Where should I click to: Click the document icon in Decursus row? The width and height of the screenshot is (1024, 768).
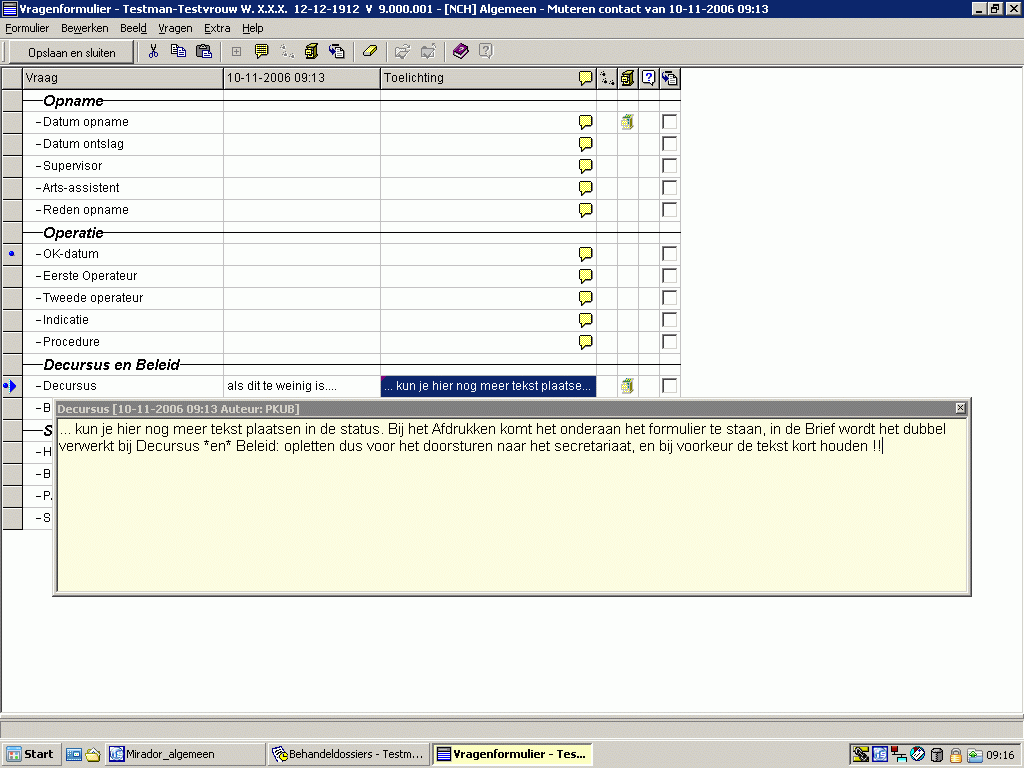coord(627,386)
